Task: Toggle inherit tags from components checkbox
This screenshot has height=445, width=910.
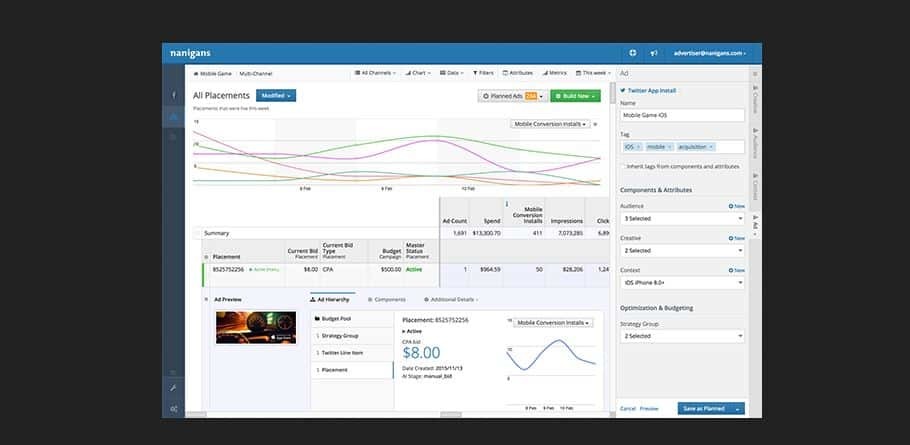Action: [x=624, y=166]
